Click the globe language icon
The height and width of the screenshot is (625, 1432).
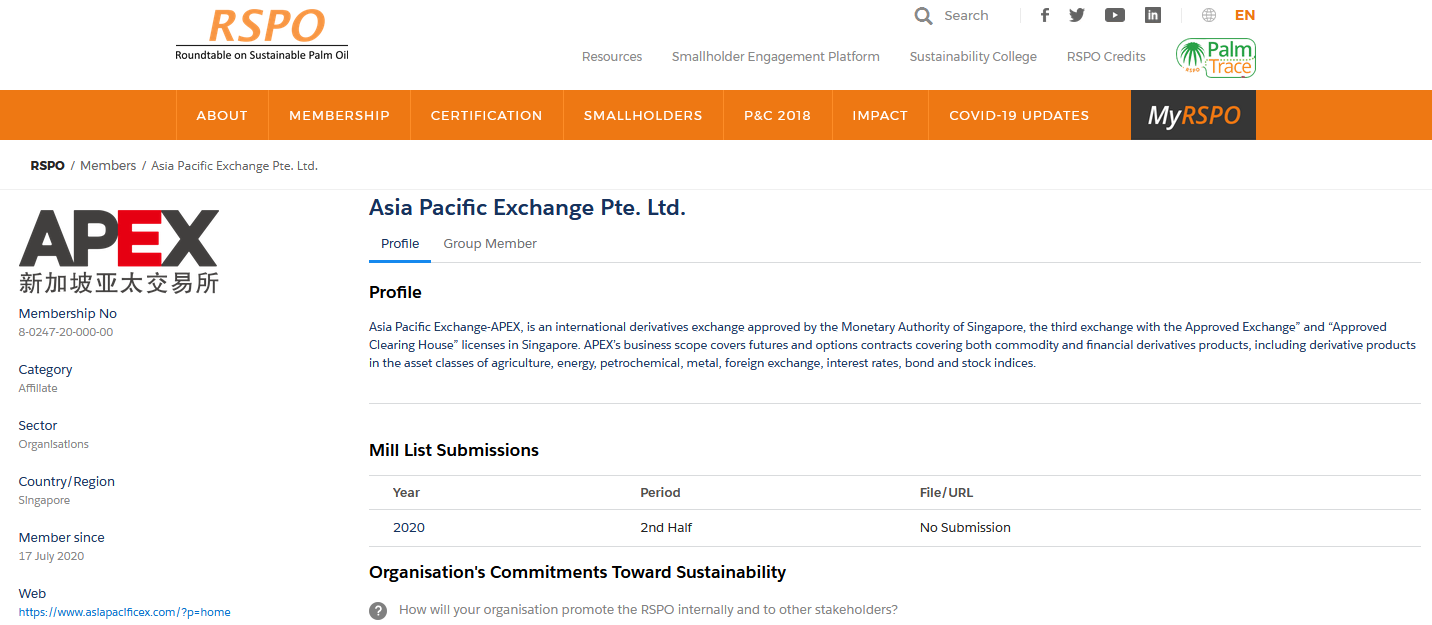pyautogui.click(x=1209, y=15)
